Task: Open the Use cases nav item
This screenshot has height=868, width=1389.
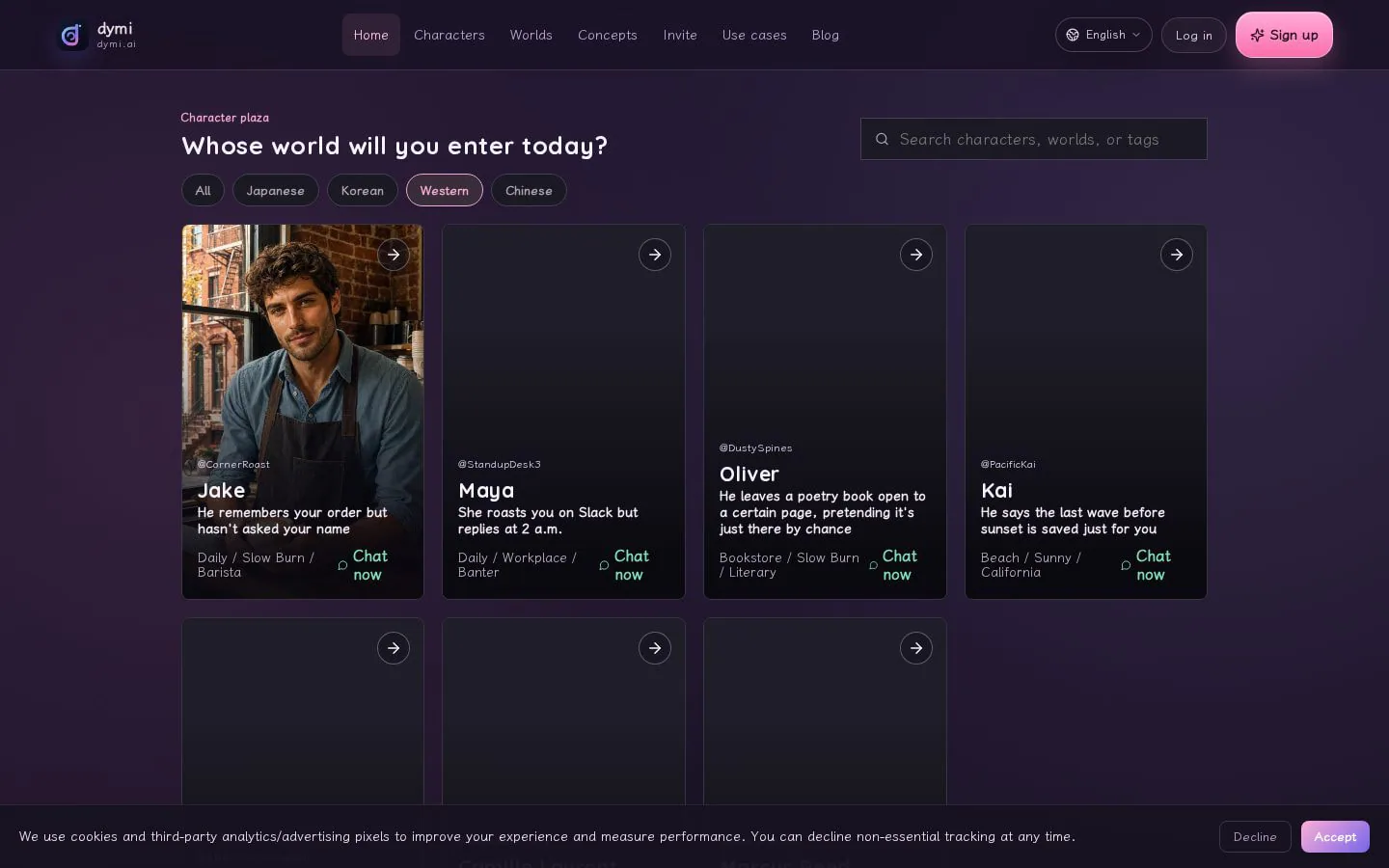Action: tap(754, 35)
